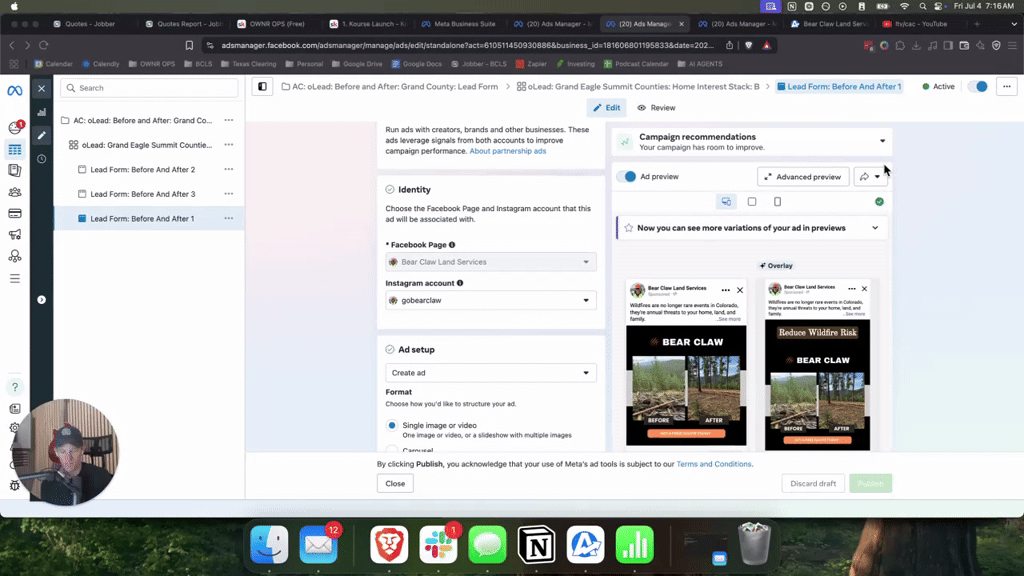Click the Search field in campaign tree
1024x576 pixels.
[x=150, y=88]
